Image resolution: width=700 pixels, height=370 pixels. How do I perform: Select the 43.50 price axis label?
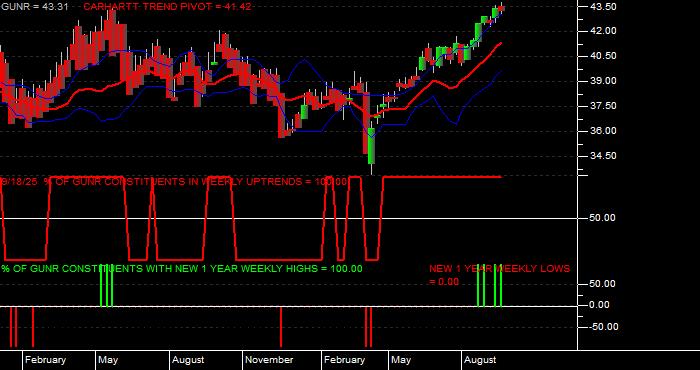pyautogui.click(x=604, y=7)
